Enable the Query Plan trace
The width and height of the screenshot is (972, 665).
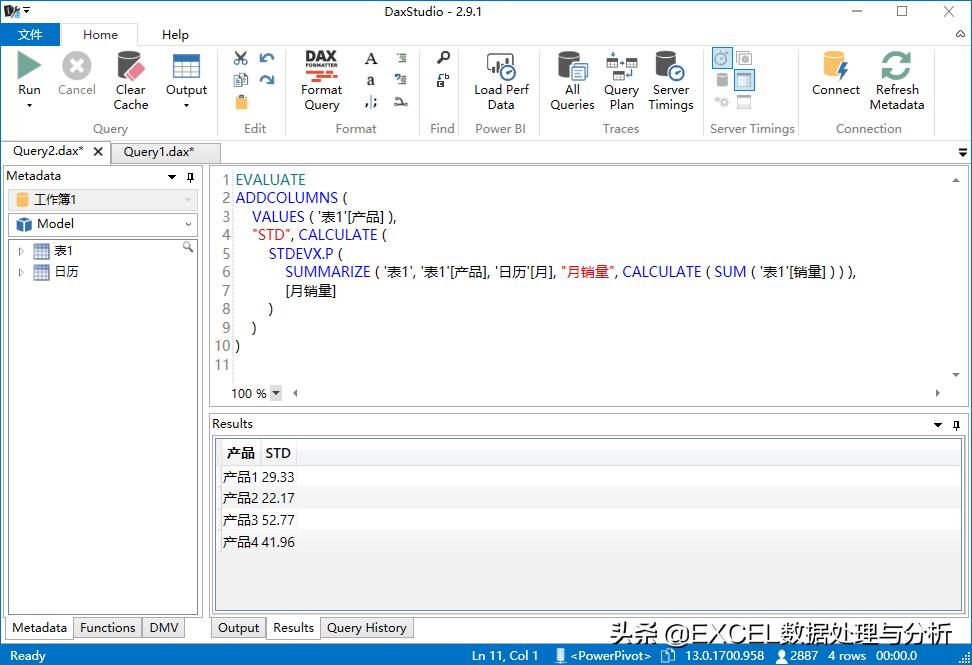[621, 81]
